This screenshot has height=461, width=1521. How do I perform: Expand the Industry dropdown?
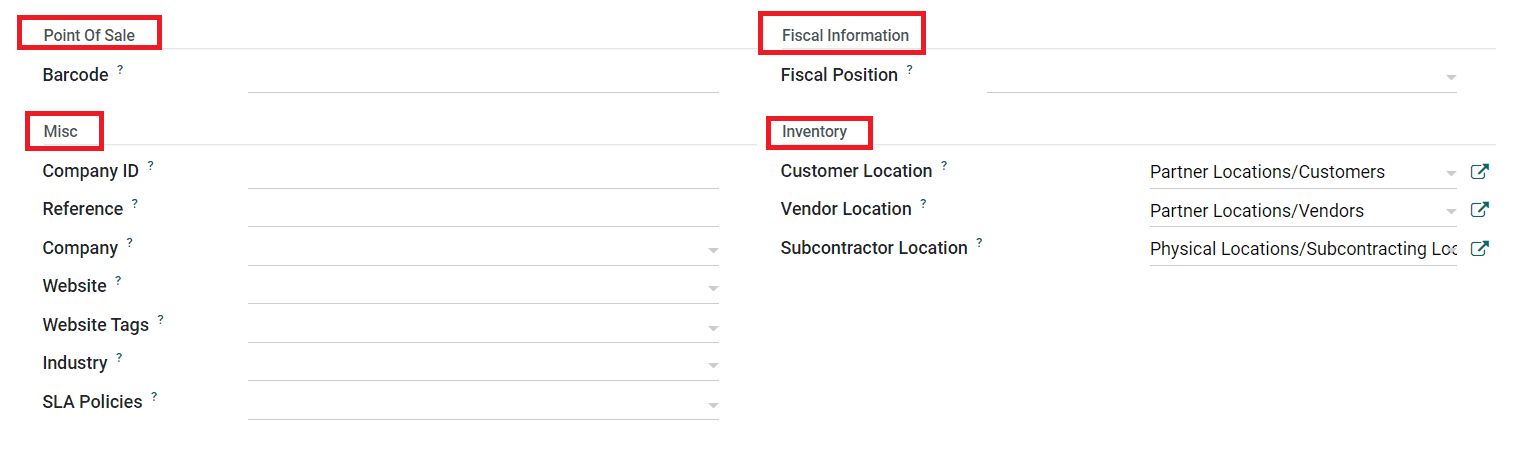[713, 366]
